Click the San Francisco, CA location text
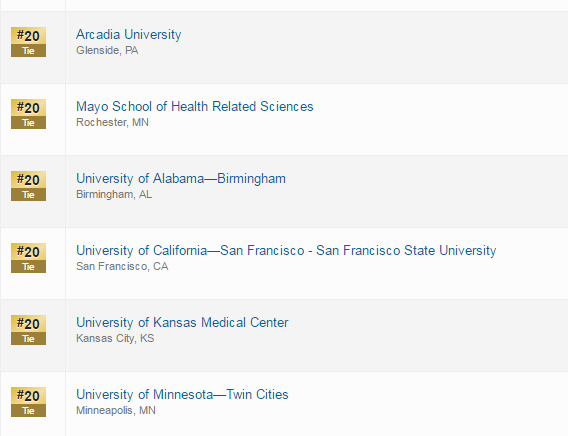 pos(122,267)
